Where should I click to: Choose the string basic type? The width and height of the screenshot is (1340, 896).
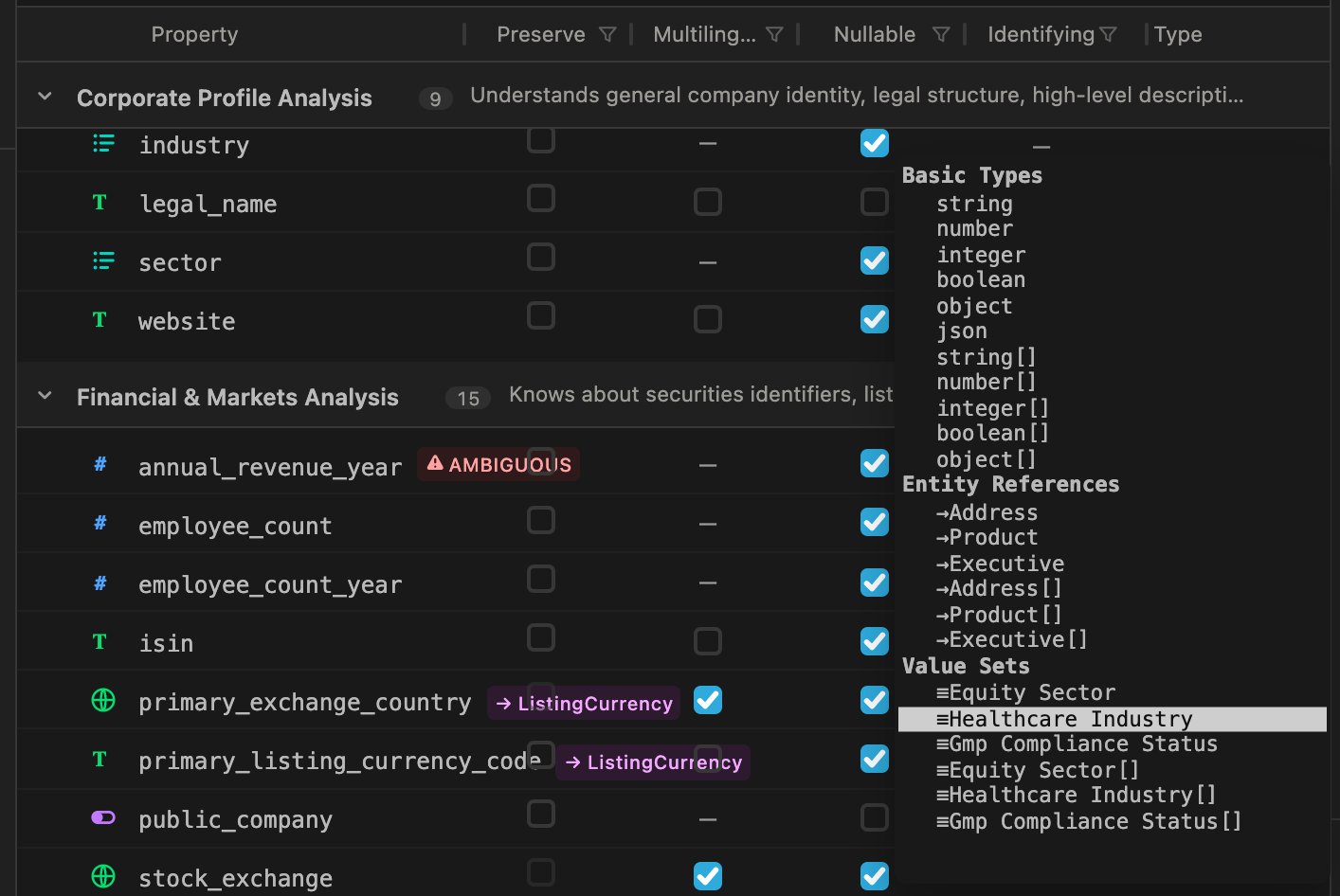974,204
